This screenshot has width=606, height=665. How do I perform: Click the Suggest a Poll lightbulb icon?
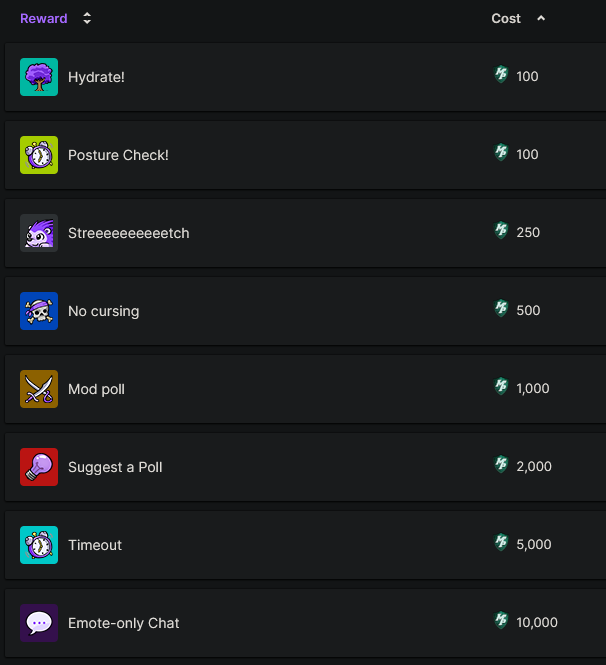click(39, 467)
